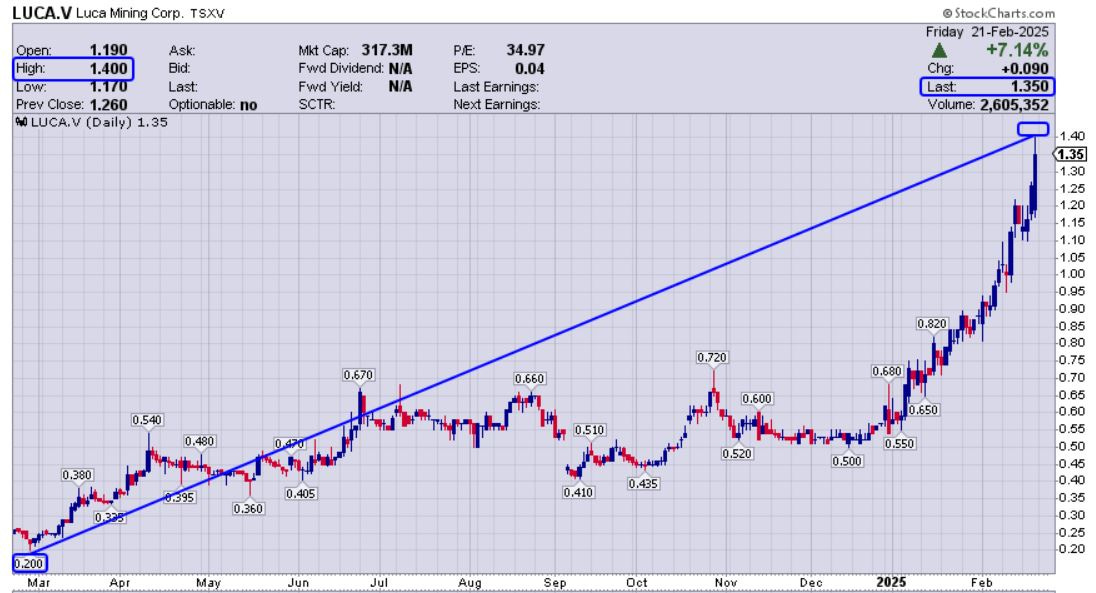The width and height of the screenshot is (1096, 593).
Task: Select the High value 1.400
Action: click(x=108, y=69)
